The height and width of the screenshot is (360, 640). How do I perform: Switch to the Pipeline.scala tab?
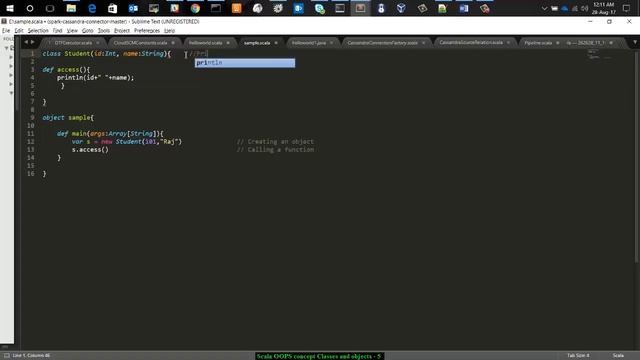(538, 43)
